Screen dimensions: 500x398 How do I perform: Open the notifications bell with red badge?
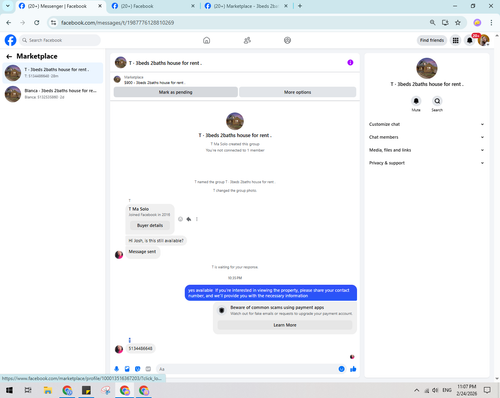point(469,40)
